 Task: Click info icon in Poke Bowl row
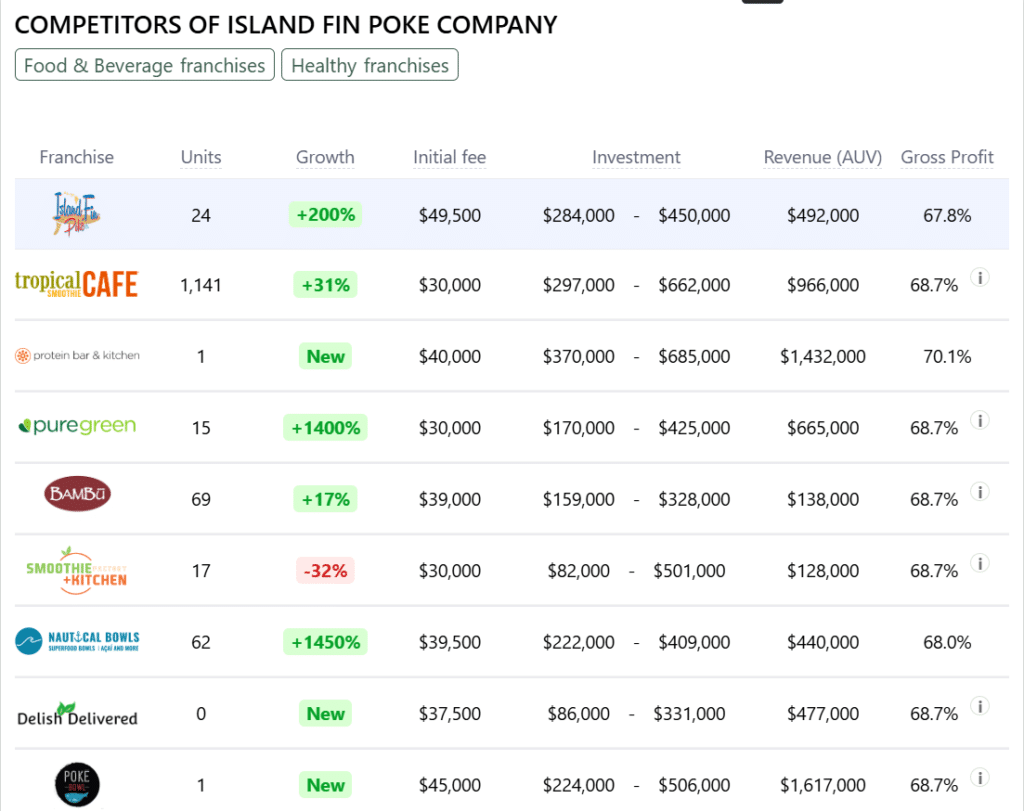(980, 778)
